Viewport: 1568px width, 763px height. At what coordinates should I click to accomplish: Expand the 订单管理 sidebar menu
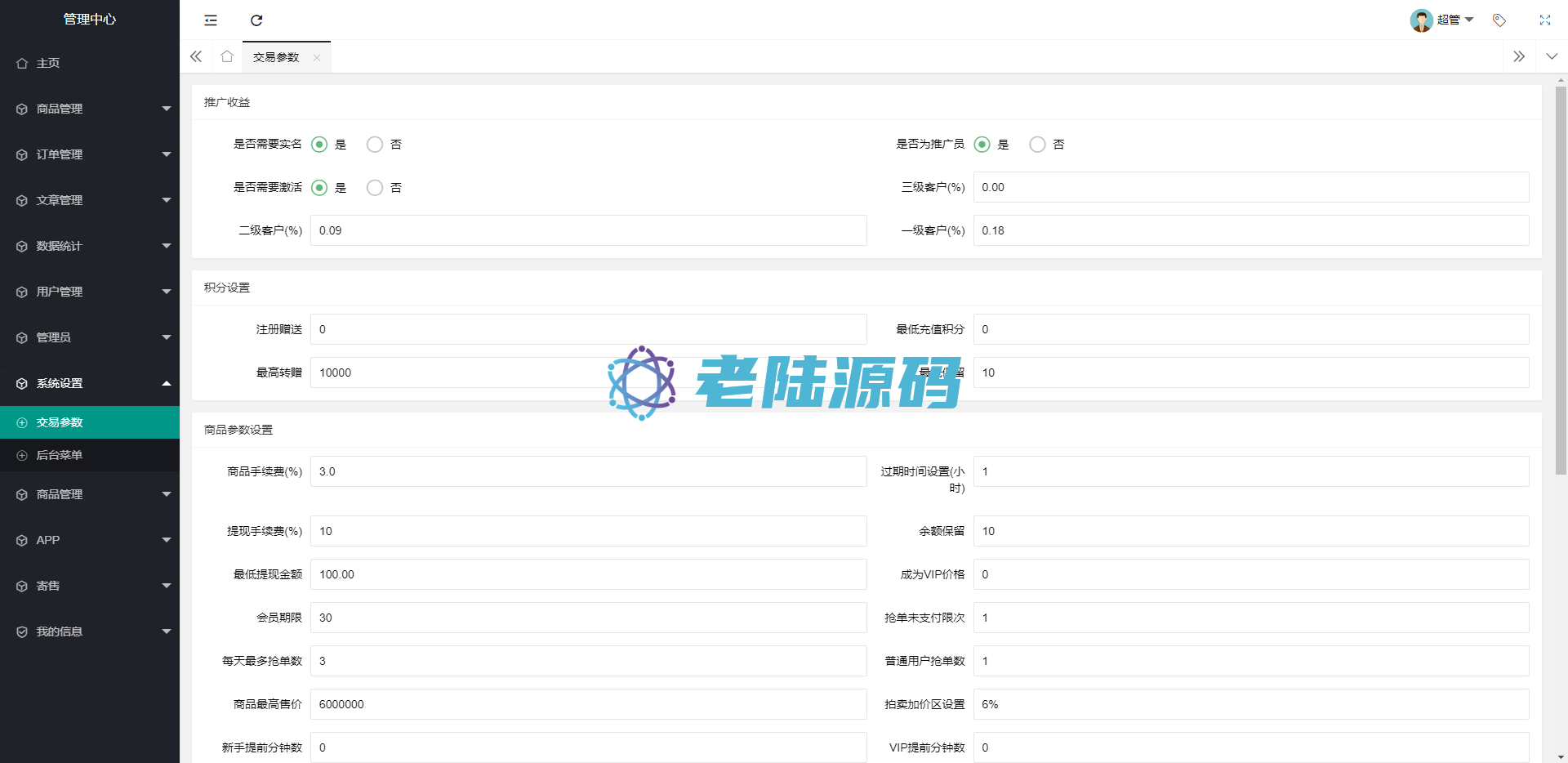pos(90,154)
